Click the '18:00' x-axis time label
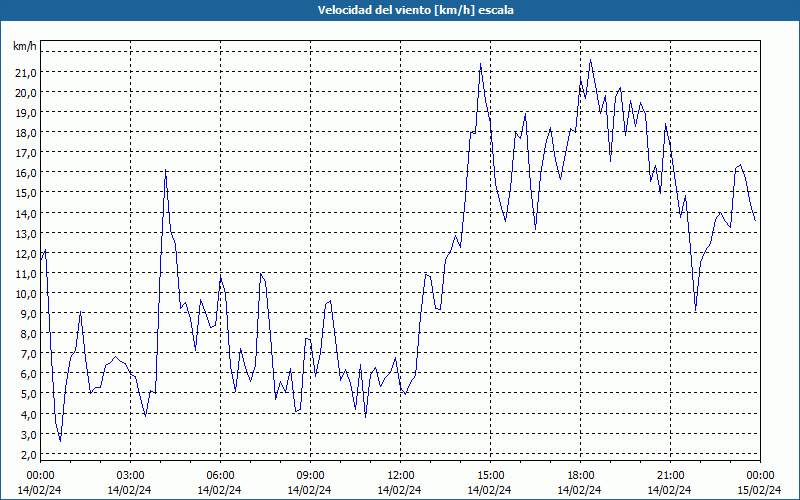The width and height of the screenshot is (800, 500). pyautogui.click(x=581, y=475)
